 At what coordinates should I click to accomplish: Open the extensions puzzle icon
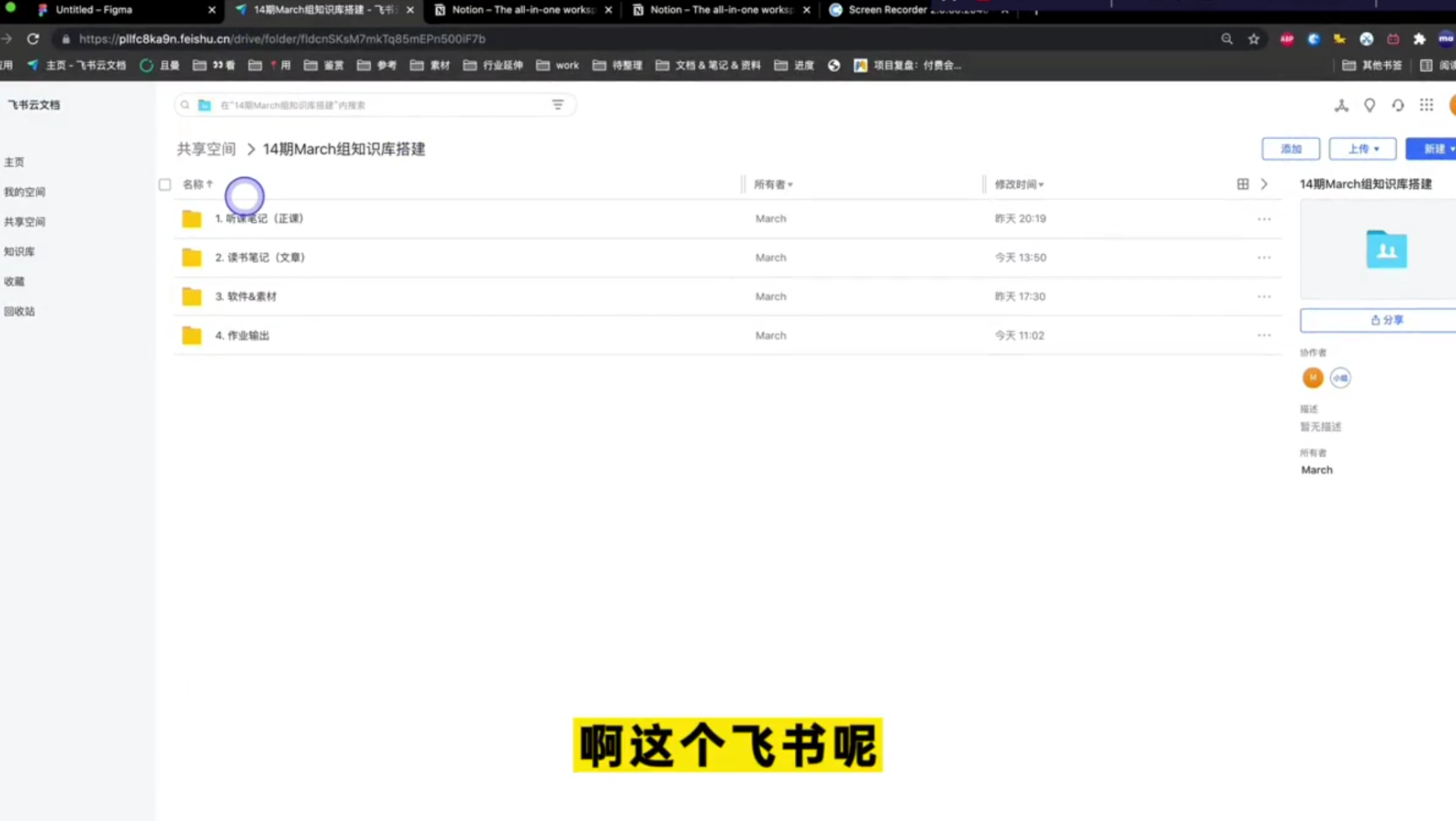1420,39
